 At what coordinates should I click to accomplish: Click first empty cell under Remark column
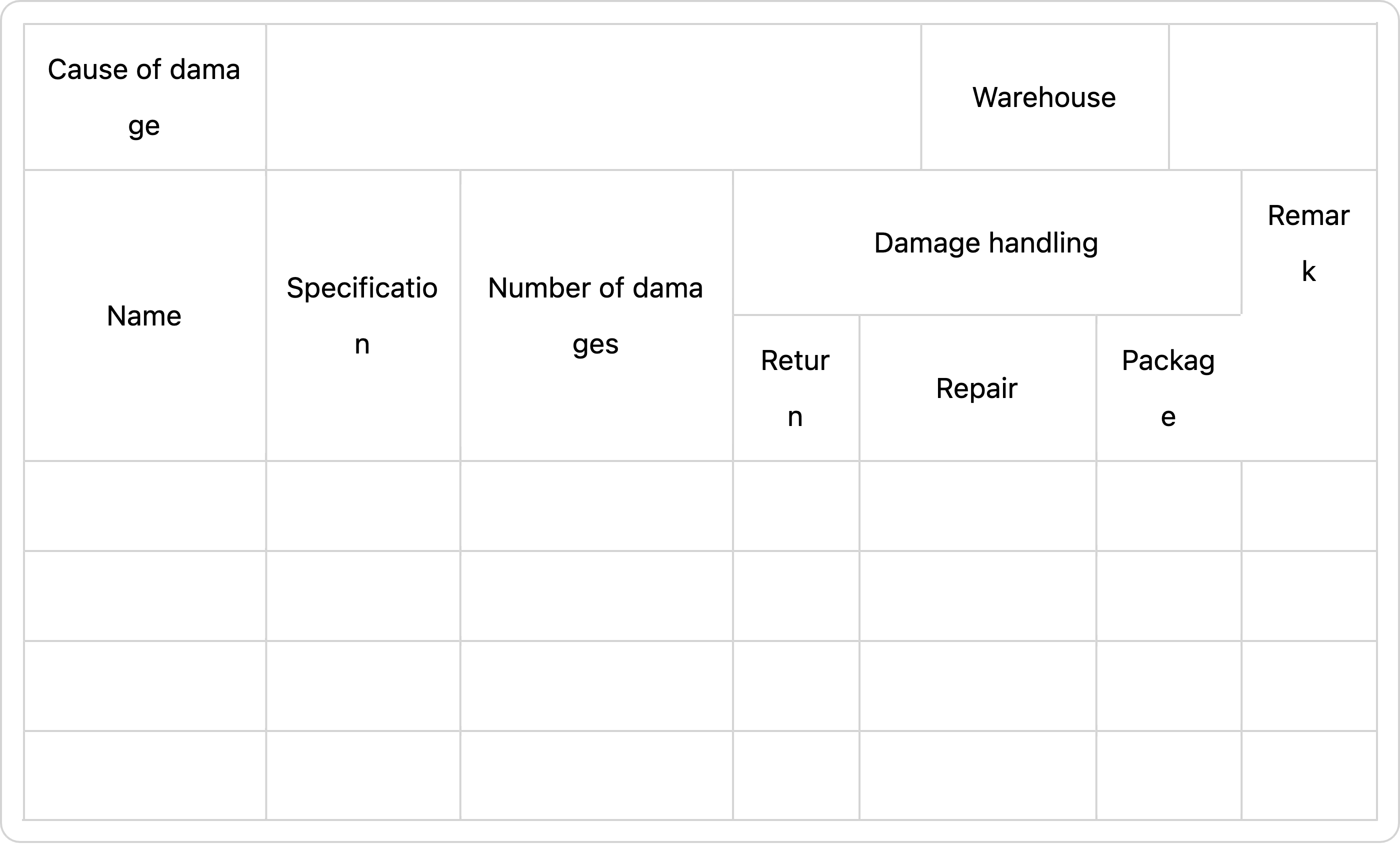coord(1308,506)
